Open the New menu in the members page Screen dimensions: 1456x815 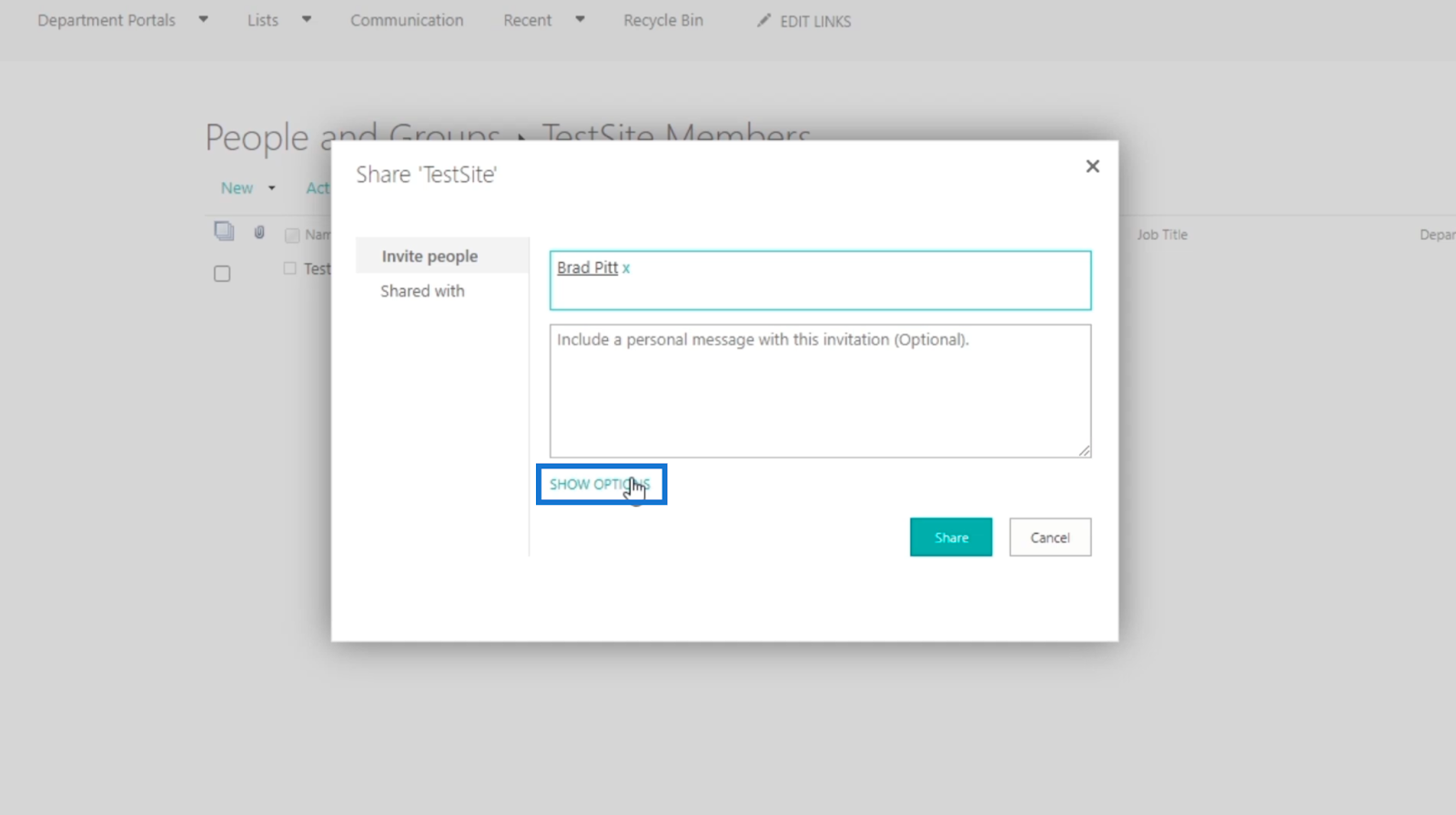click(237, 188)
